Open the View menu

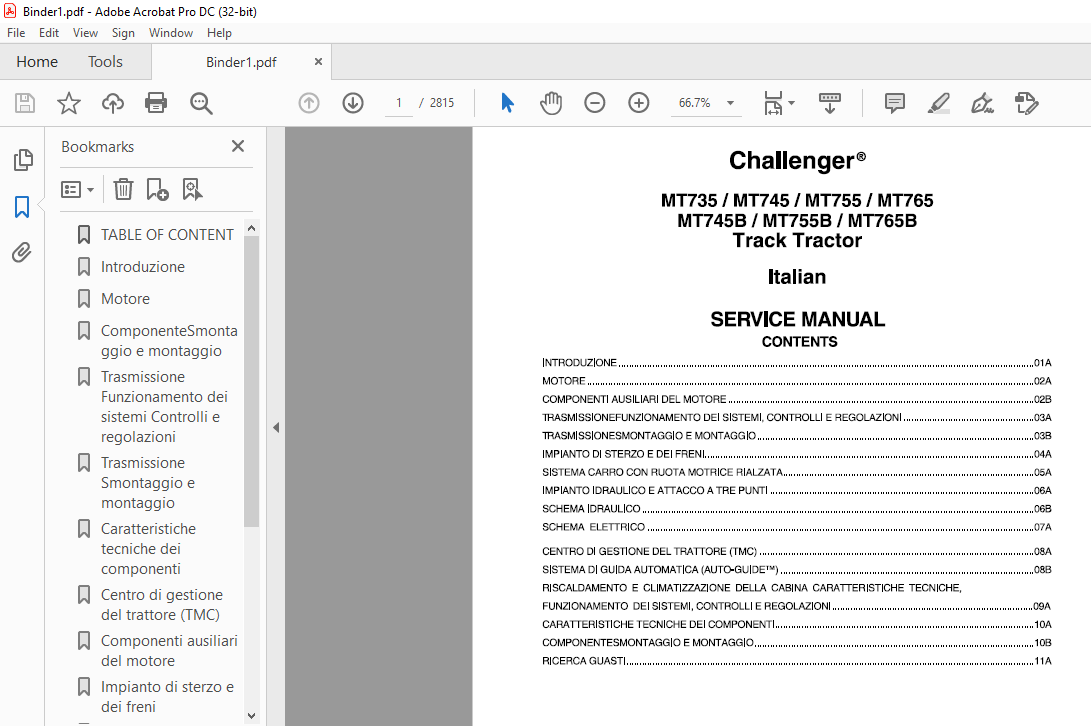tap(85, 33)
